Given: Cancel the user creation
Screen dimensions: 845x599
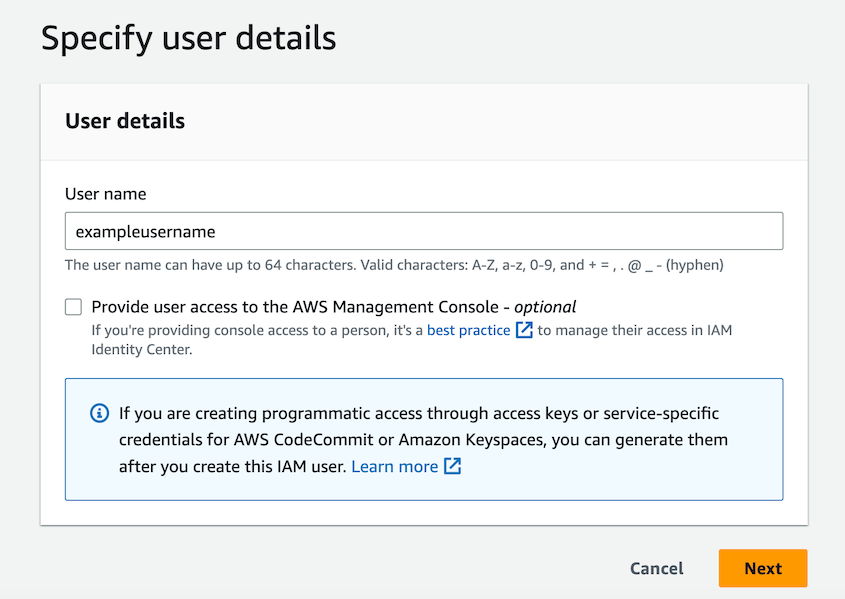Looking at the screenshot, I should 656,568.
